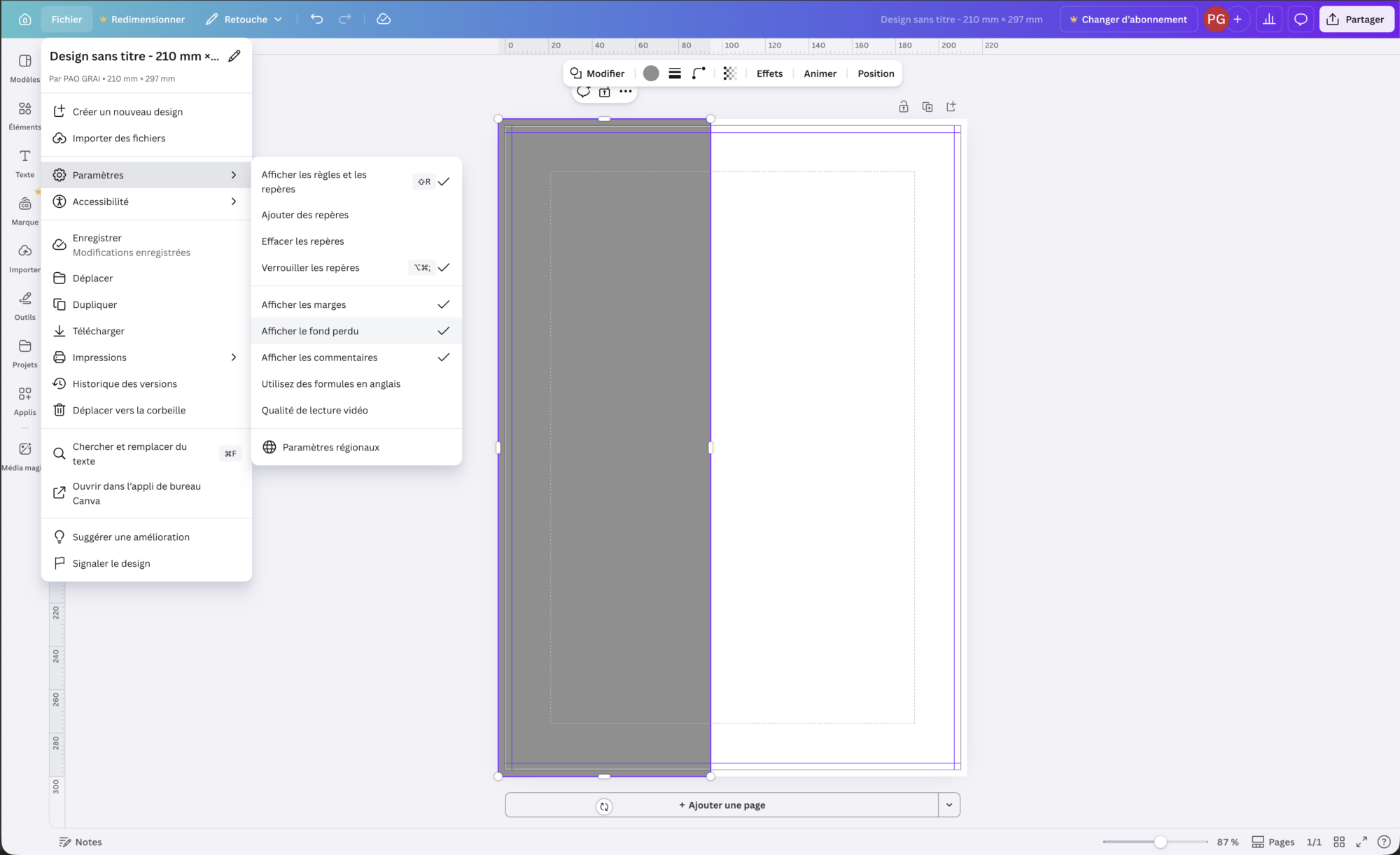Screen dimensions: 1400x855
Task: Open the grid view icon
Action: click(x=1339, y=842)
